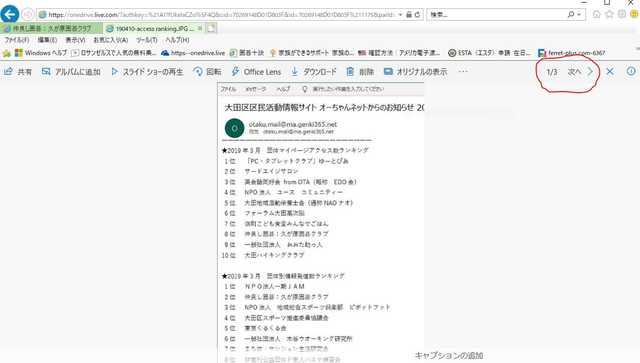Reload the page with the refresh icon
640x363 pixels.
point(418,15)
